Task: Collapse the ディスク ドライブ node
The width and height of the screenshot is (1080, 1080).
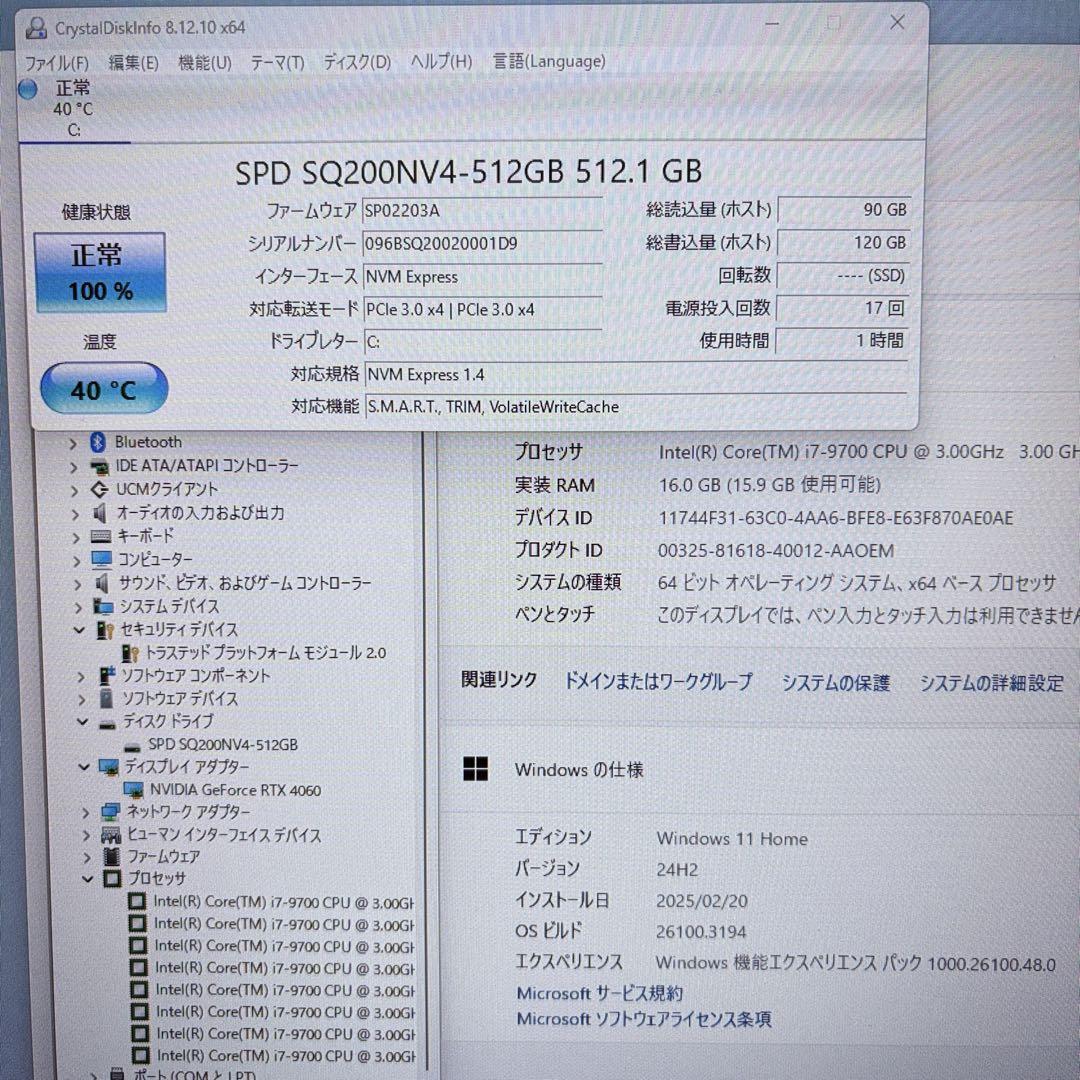Action: [x=83, y=722]
